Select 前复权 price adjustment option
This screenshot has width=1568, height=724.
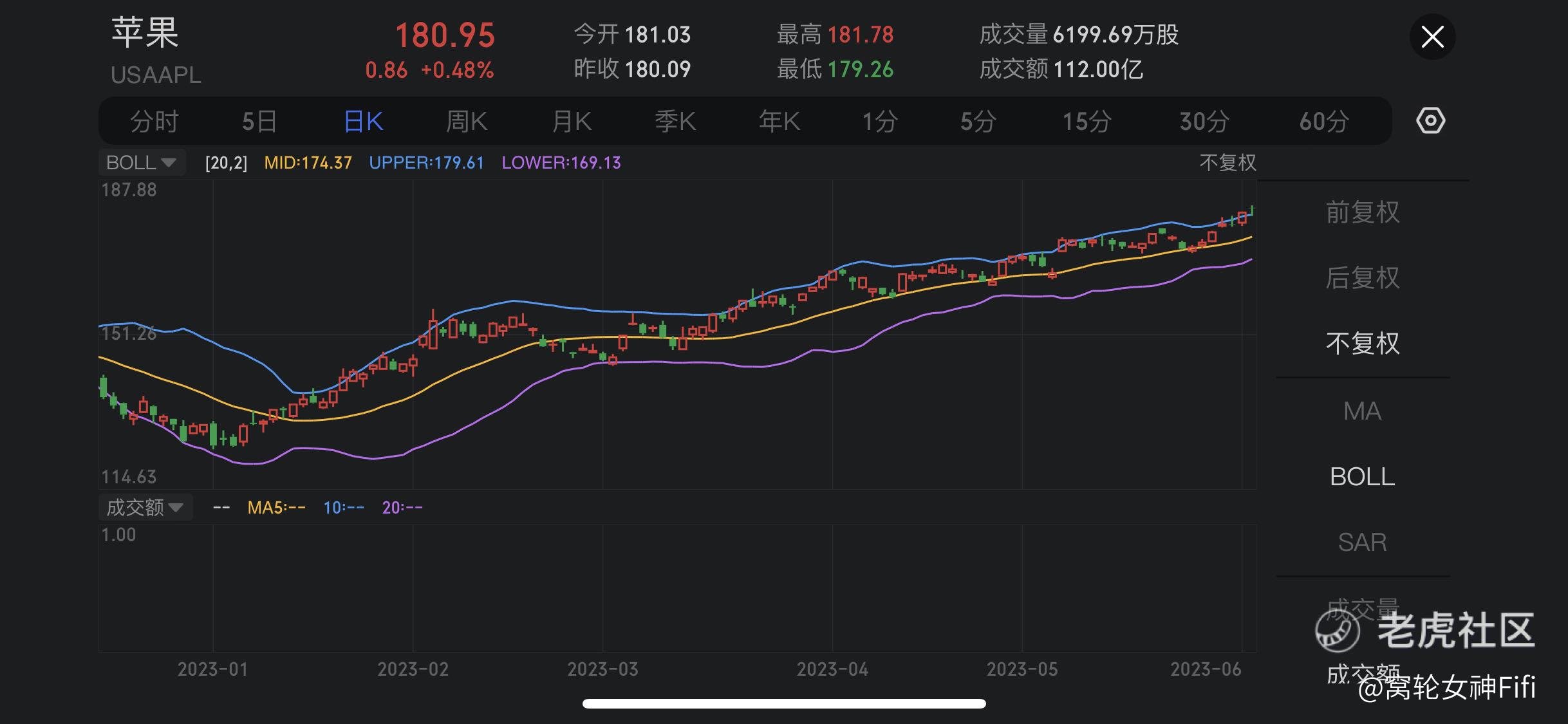click(1363, 212)
